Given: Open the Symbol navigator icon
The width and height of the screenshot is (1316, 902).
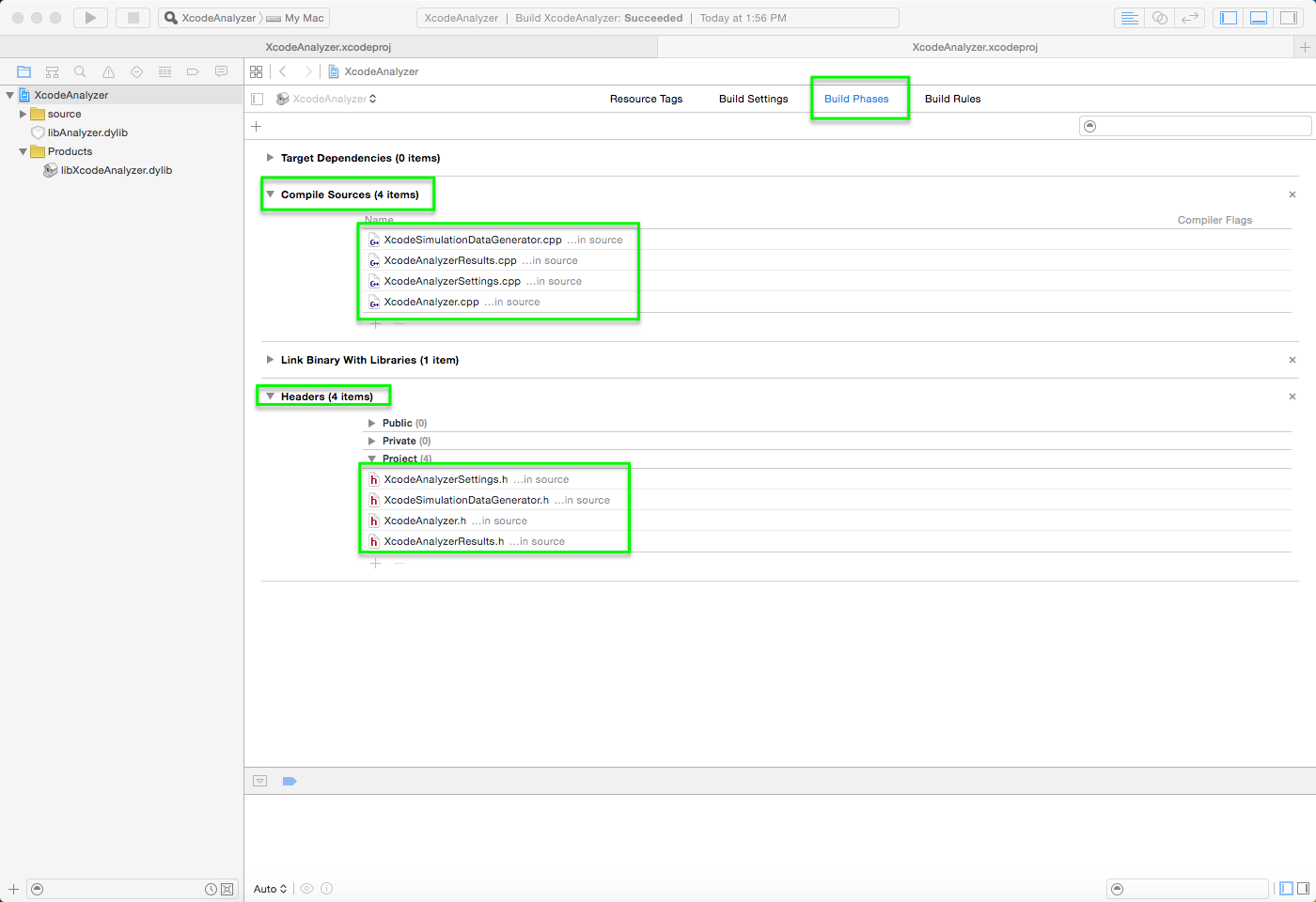Looking at the screenshot, I should (52, 71).
